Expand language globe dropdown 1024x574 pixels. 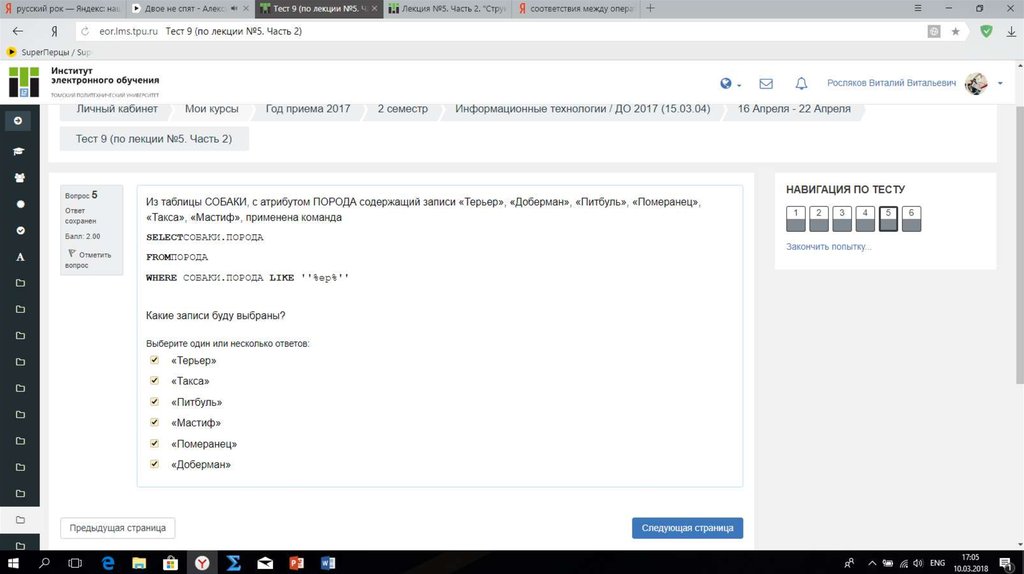pos(730,84)
